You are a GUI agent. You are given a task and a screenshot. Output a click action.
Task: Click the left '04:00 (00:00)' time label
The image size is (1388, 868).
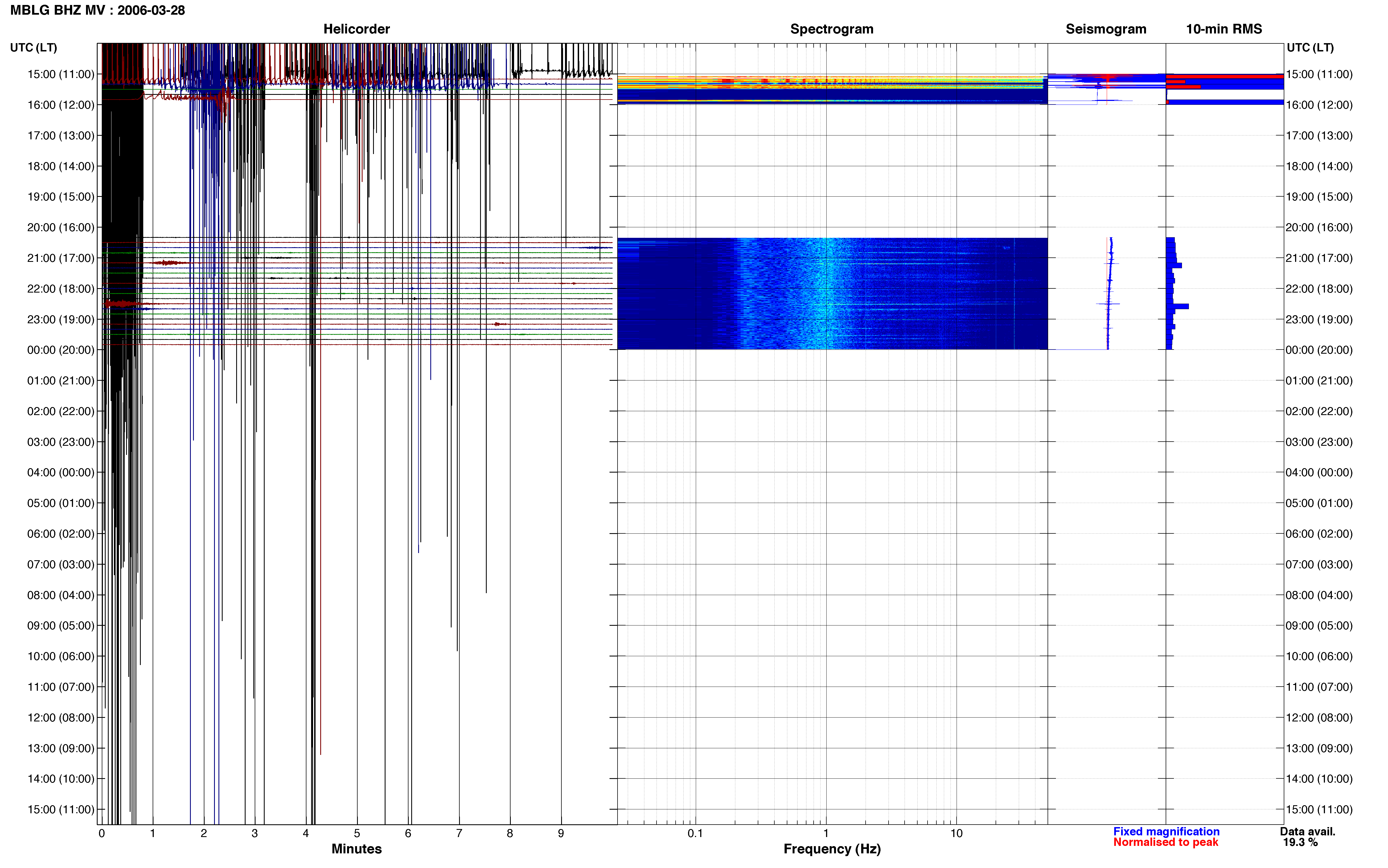61,473
